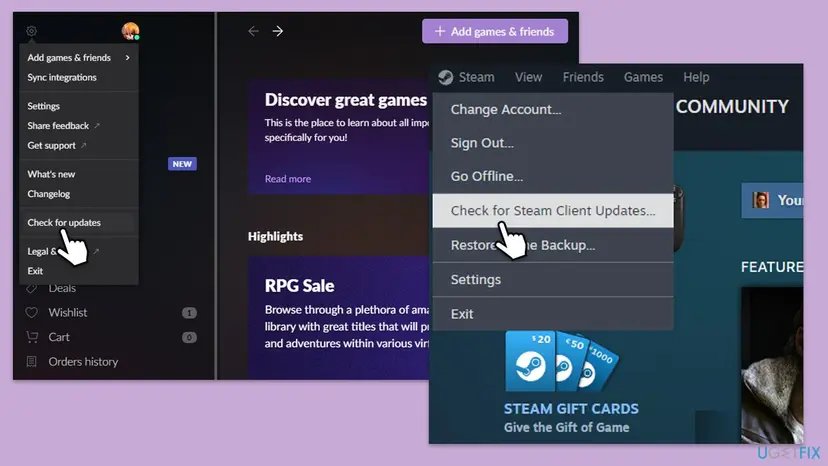Image resolution: width=828 pixels, height=466 pixels.
Task: Click the Steam logo icon
Action: [446, 77]
